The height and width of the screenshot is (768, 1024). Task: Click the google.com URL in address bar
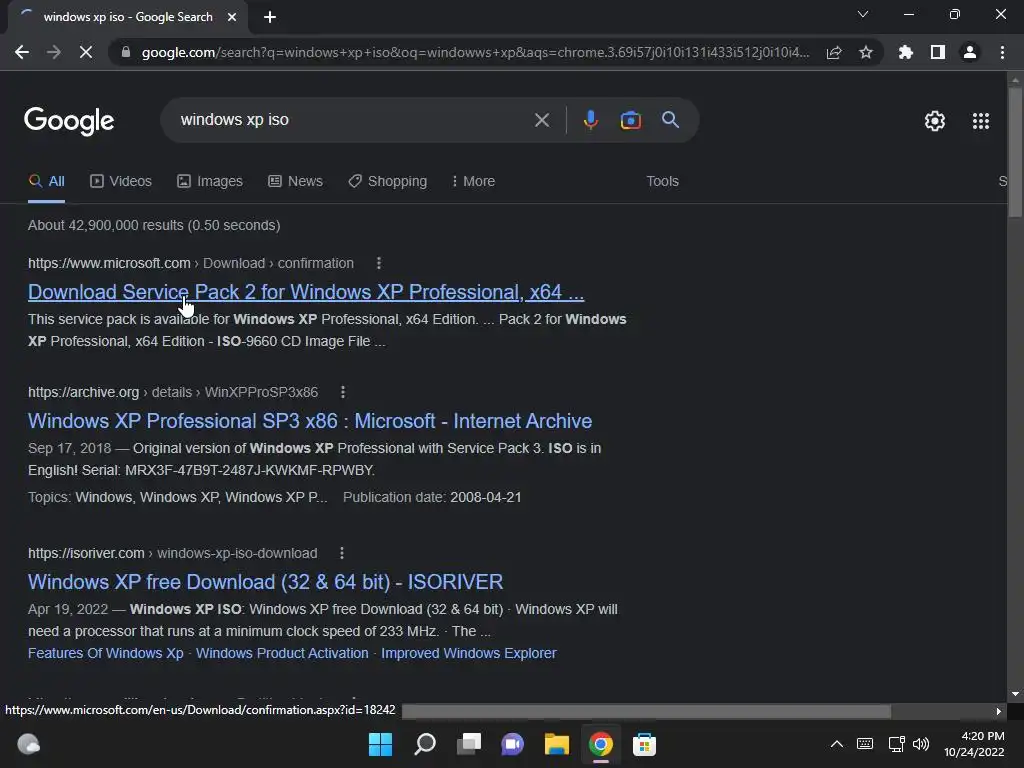pyautogui.click(x=475, y=52)
